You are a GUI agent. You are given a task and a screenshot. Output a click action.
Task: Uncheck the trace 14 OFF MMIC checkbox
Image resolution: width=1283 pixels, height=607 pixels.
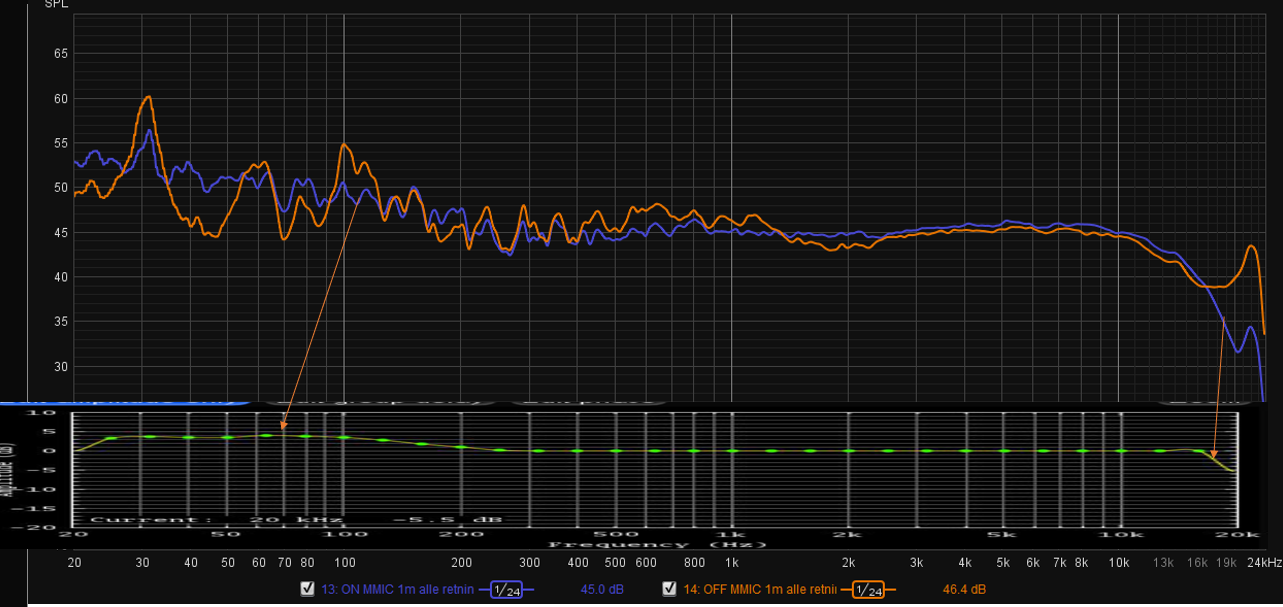click(669, 589)
